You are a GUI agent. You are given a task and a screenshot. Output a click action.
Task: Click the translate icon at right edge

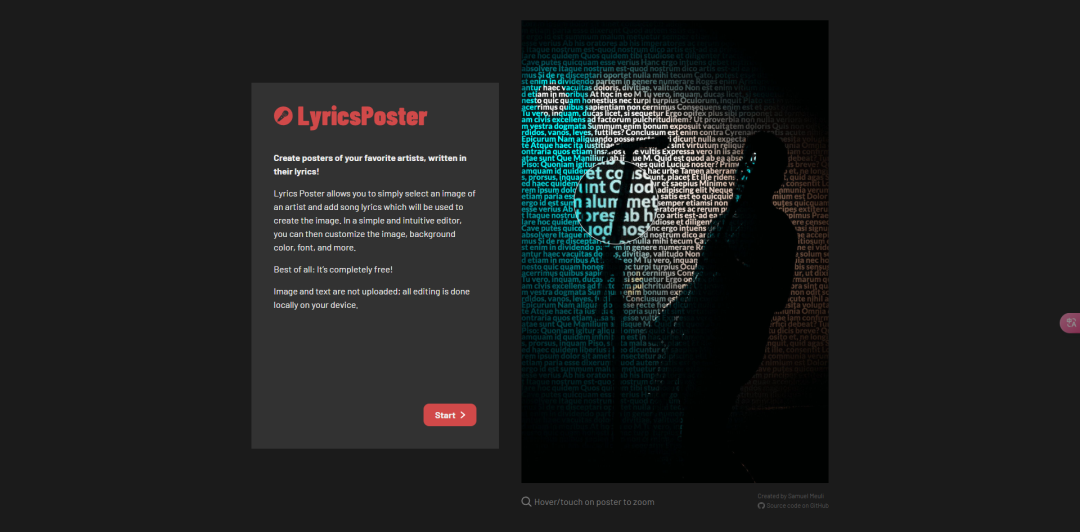(x=1070, y=323)
